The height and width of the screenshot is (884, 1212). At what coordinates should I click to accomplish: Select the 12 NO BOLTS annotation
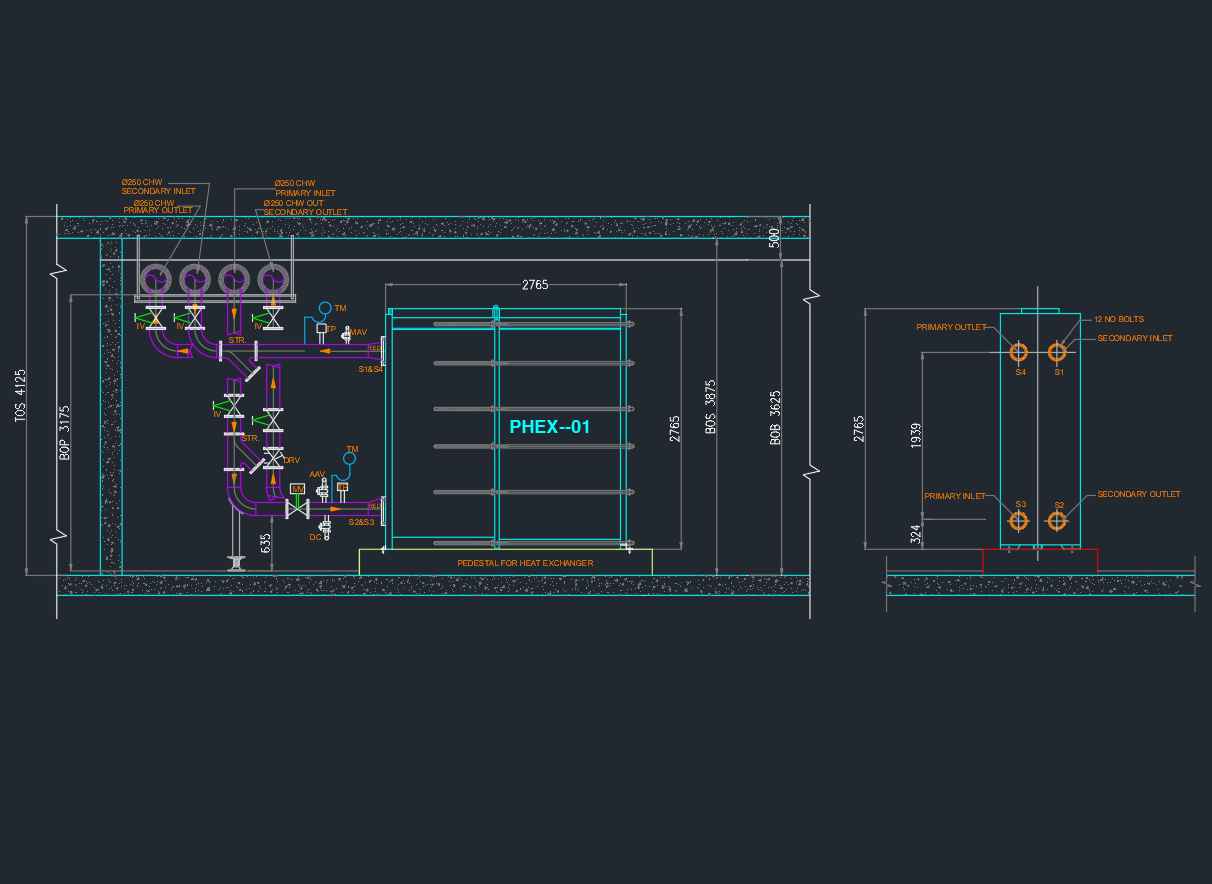click(x=1118, y=319)
